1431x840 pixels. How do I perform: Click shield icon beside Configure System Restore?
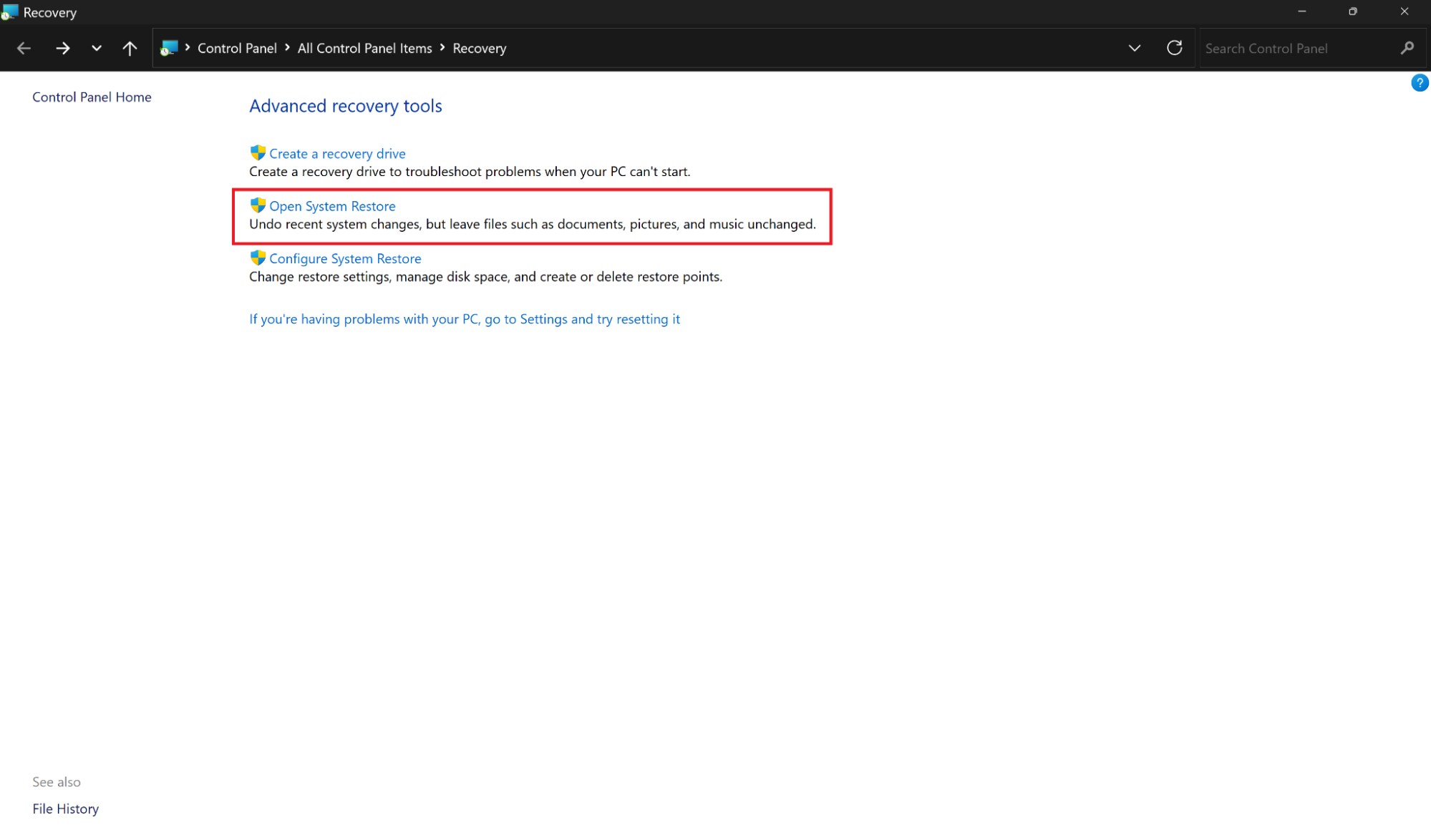coord(258,258)
